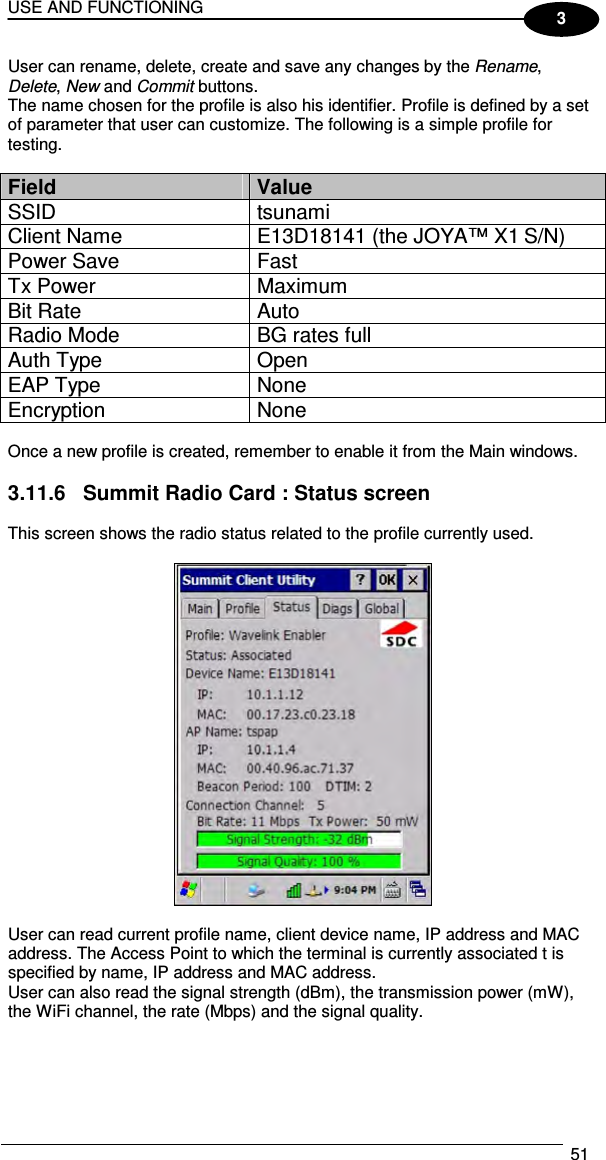This screenshot has width=606, height=1160.
Task: Click the 'SSID' table cell
Action: click(x=124, y=212)
